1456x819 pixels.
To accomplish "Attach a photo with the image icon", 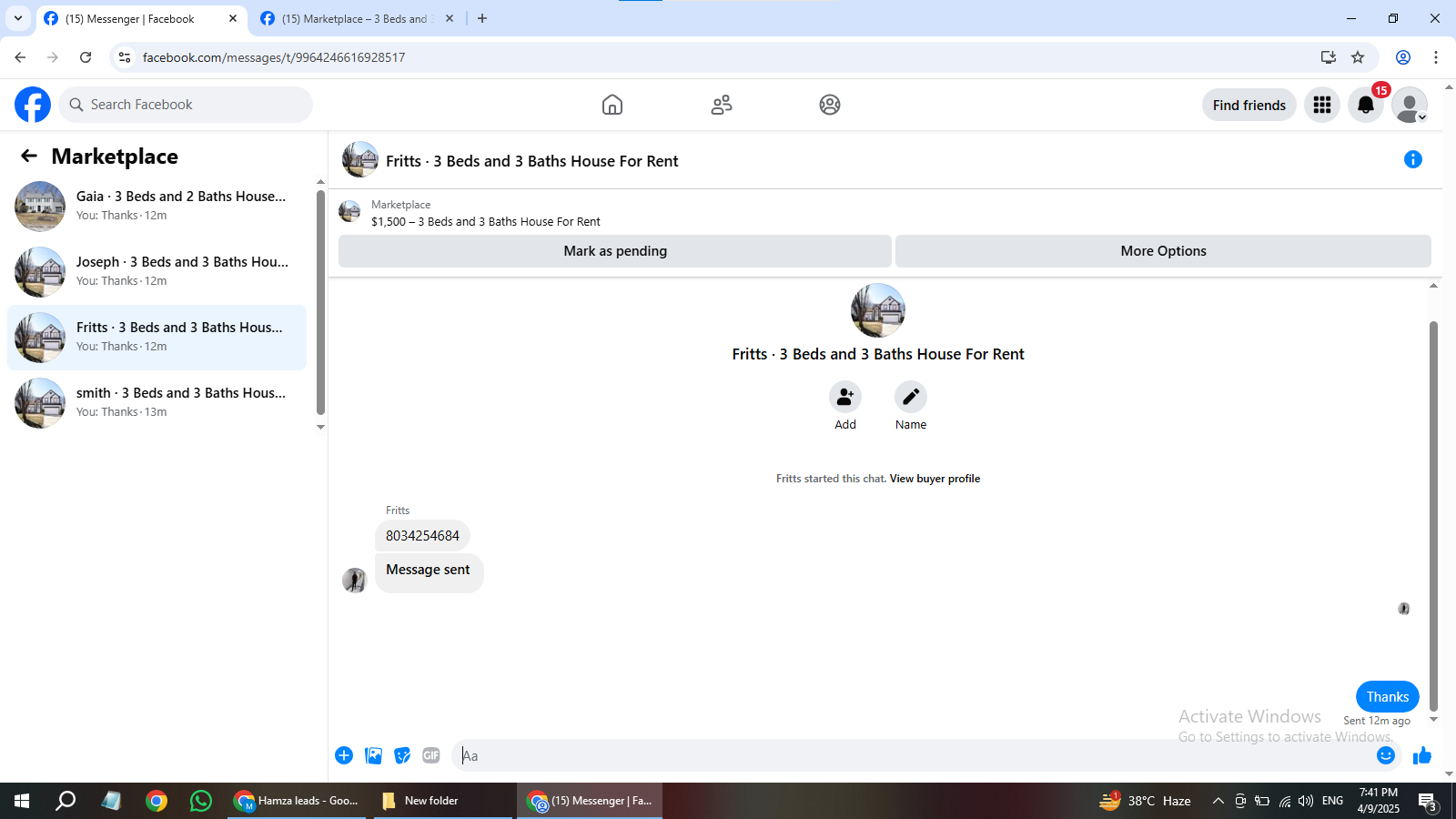I will coord(373,755).
